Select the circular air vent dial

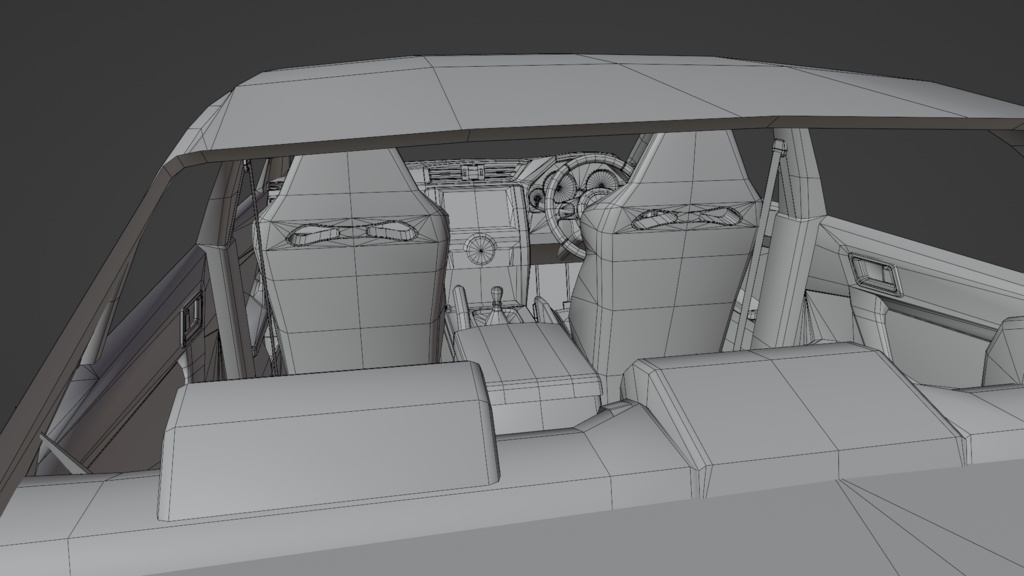[483, 248]
